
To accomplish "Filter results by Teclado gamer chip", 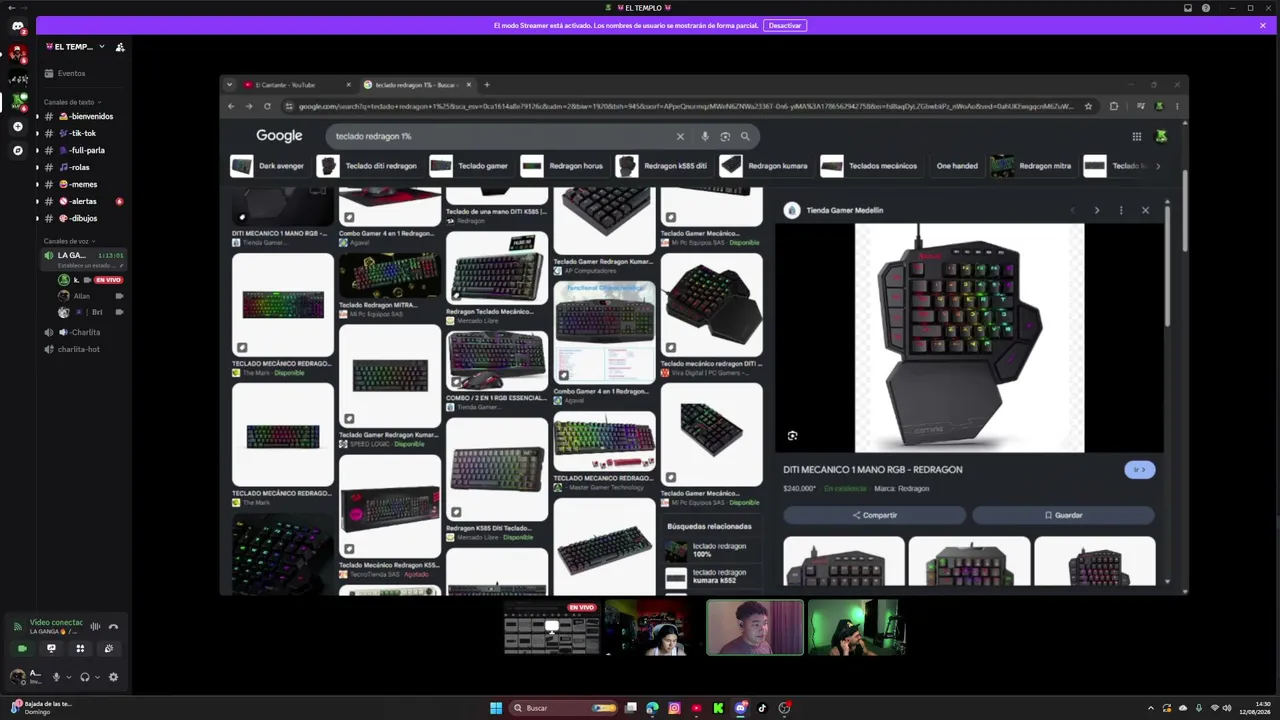I will pos(470,166).
